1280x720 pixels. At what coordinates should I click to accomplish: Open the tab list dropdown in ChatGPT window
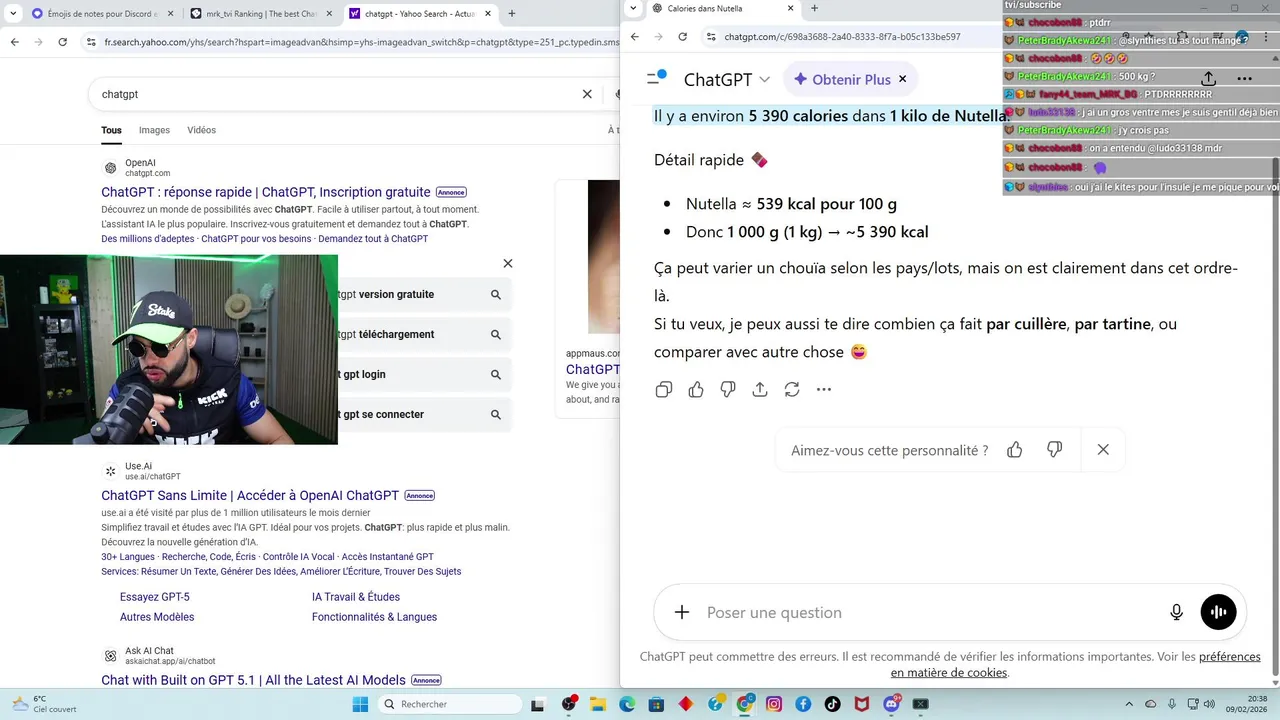tap(633, 8)
